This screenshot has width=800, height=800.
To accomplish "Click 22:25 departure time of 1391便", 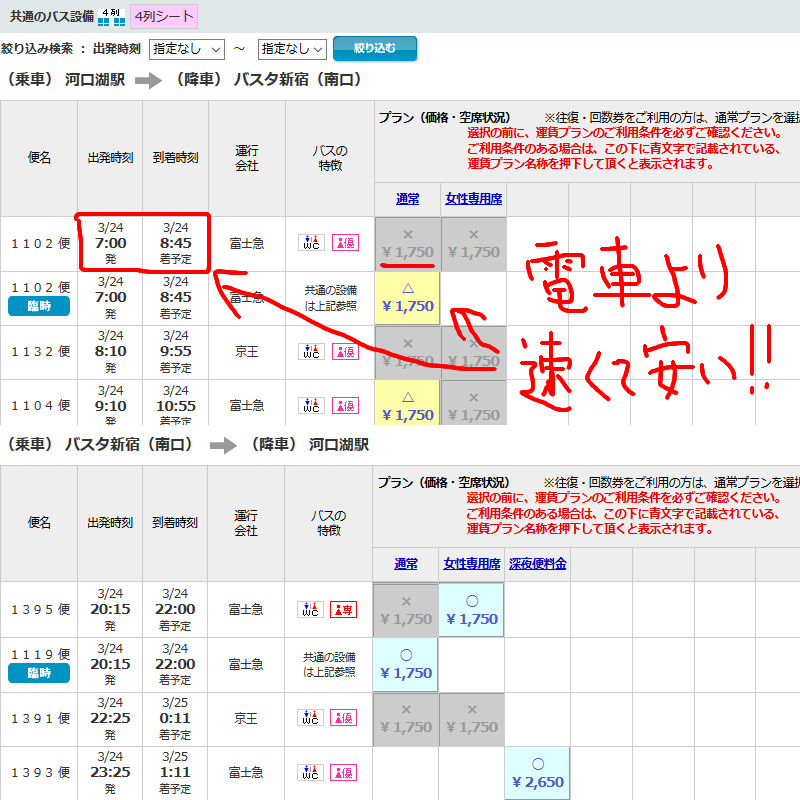I will point(110,718).
